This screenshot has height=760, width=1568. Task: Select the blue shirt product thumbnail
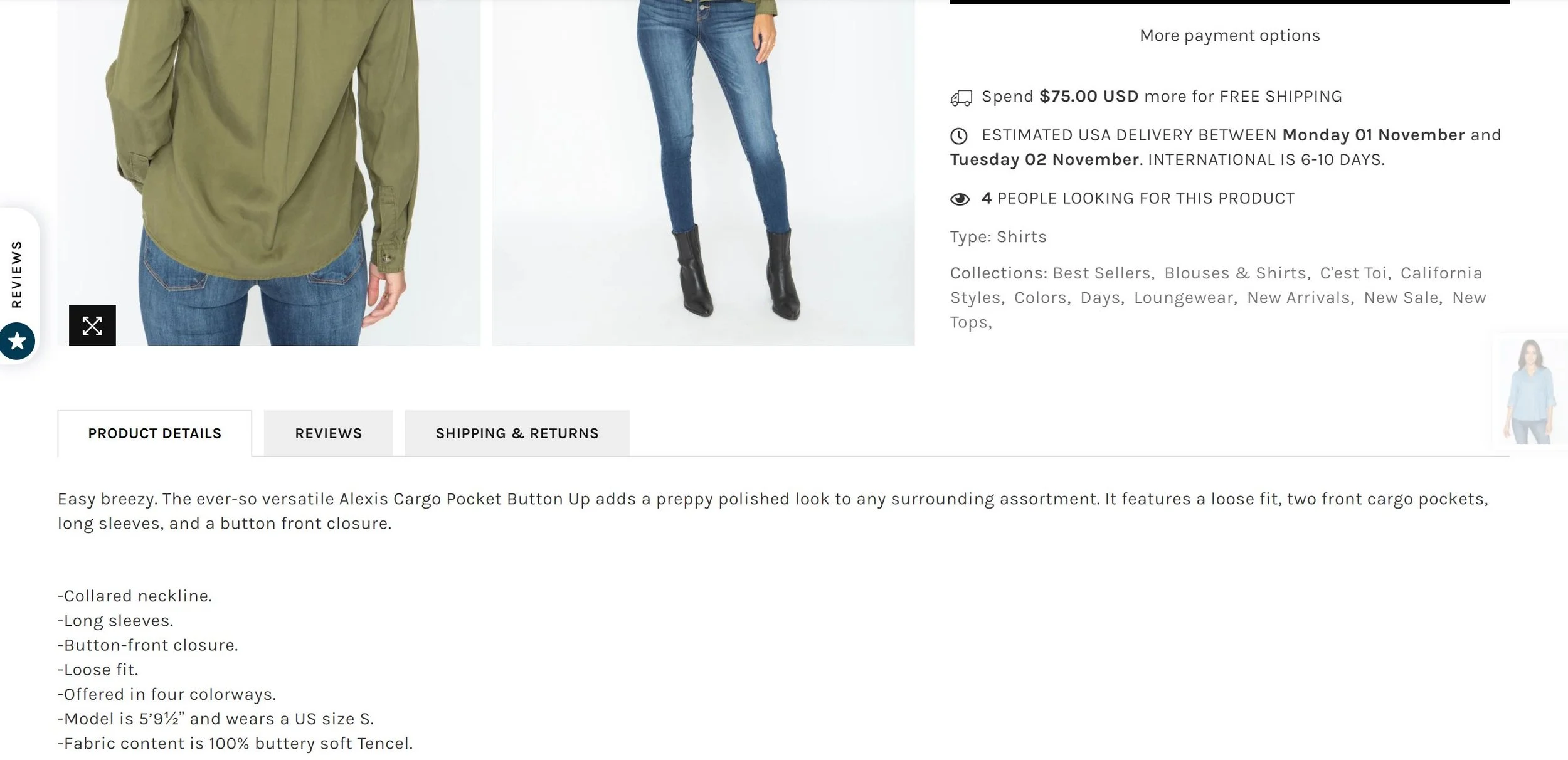(x=1530, y=391)
